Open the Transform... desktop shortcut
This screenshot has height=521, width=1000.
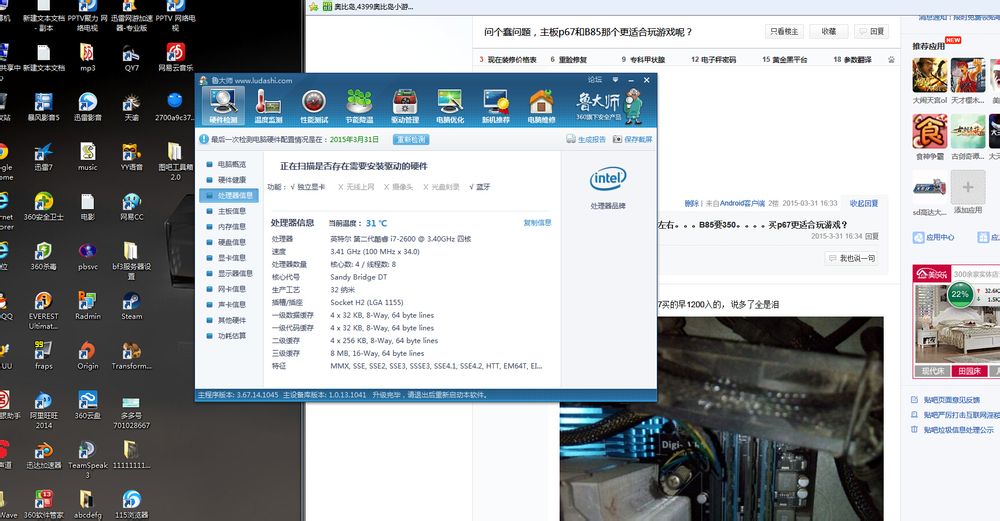131,355
